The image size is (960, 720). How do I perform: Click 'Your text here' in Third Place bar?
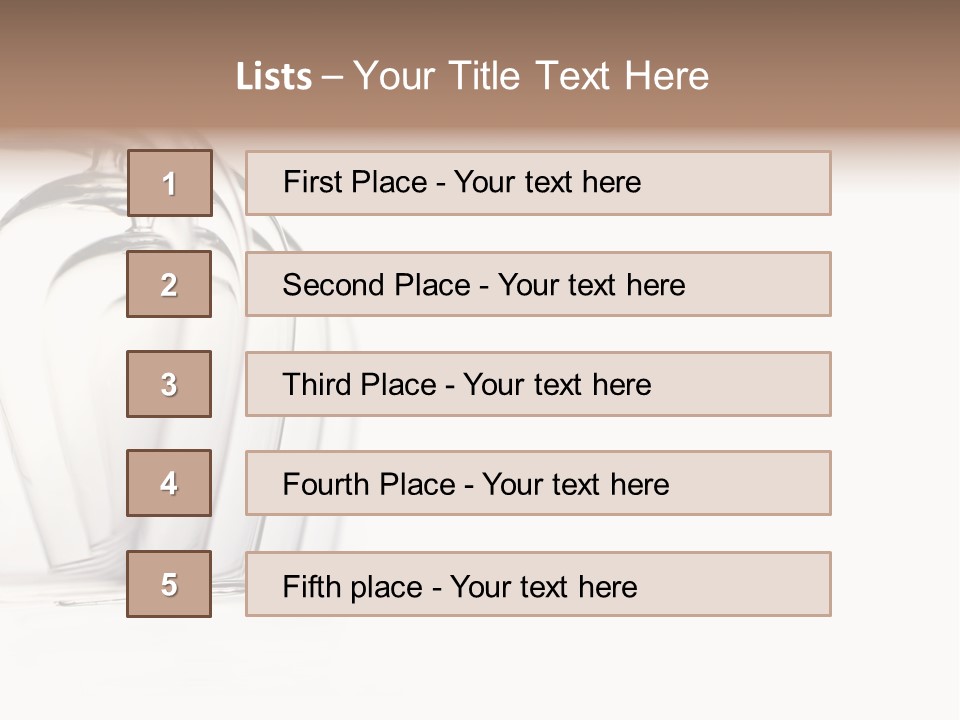(x=557, y=385)
